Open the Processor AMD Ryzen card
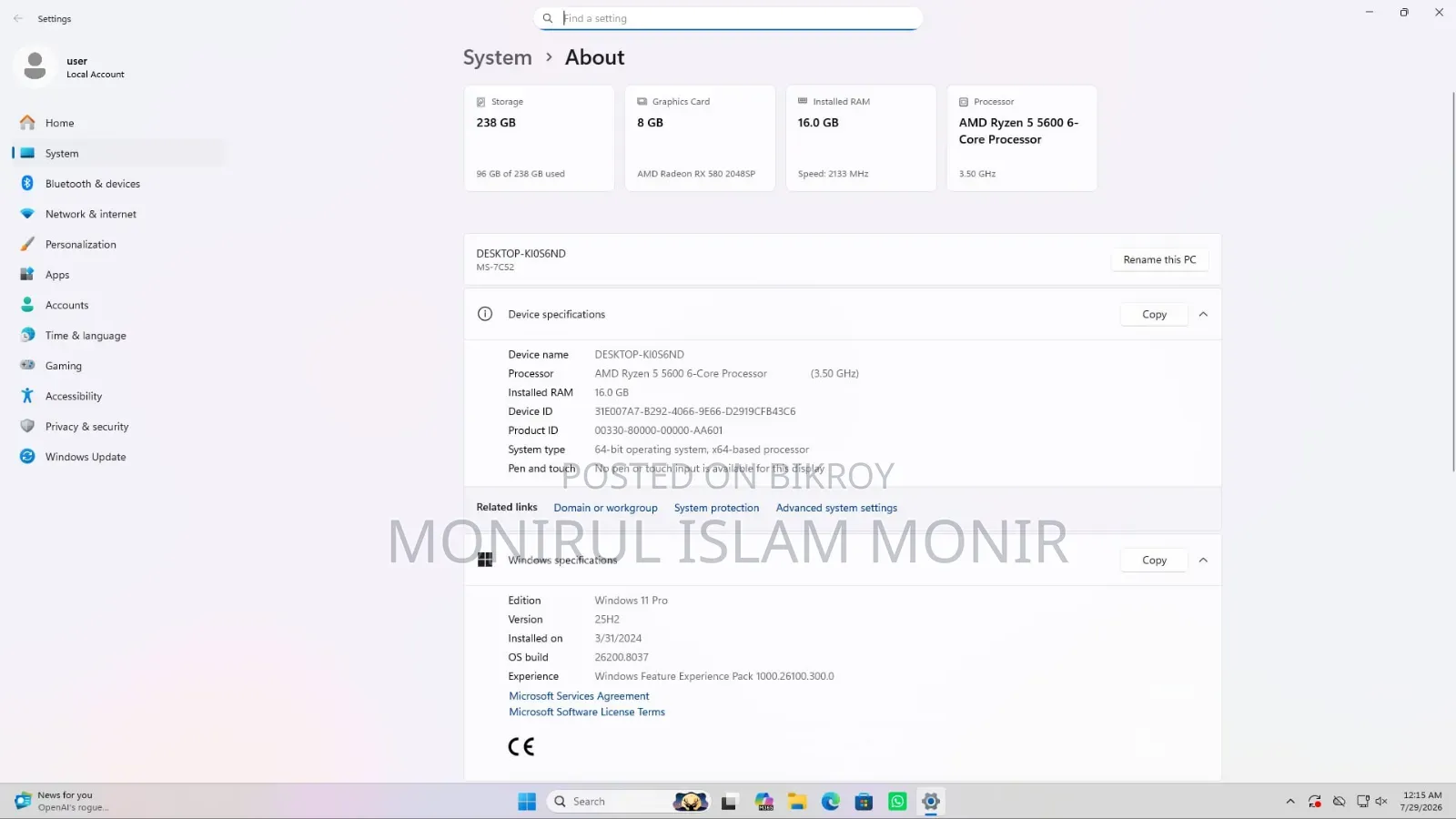The height and width of the screenshot is (819, 1456). (x=1022, y=138)
